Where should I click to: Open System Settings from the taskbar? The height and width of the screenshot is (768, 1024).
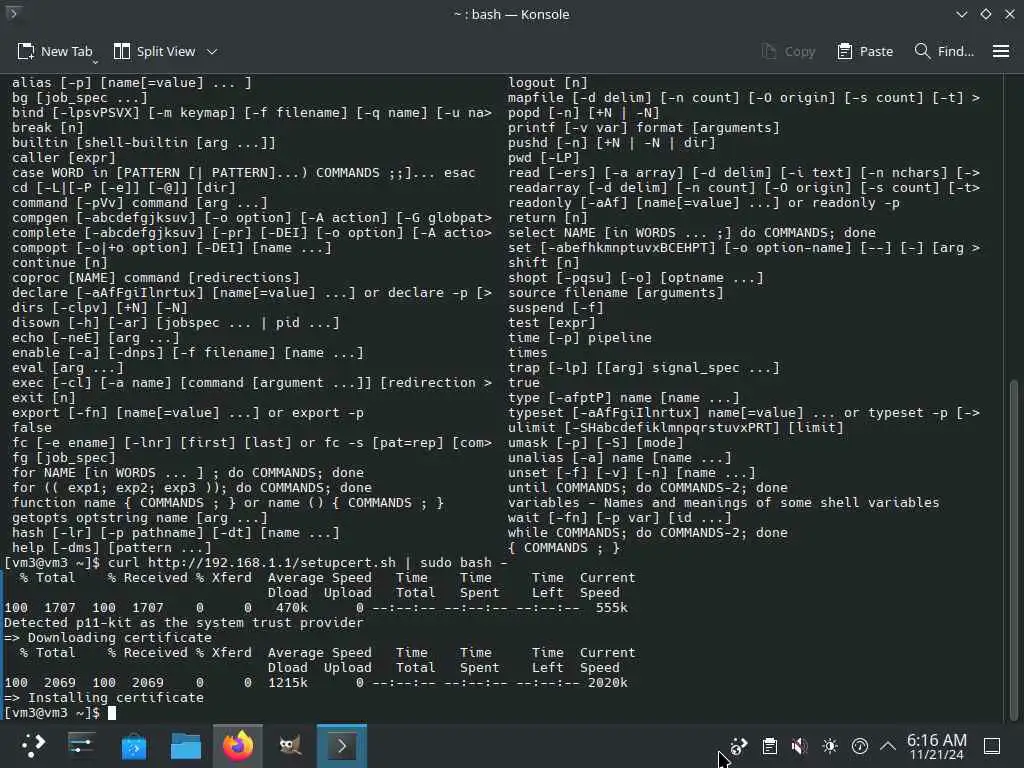pos(82,746)
